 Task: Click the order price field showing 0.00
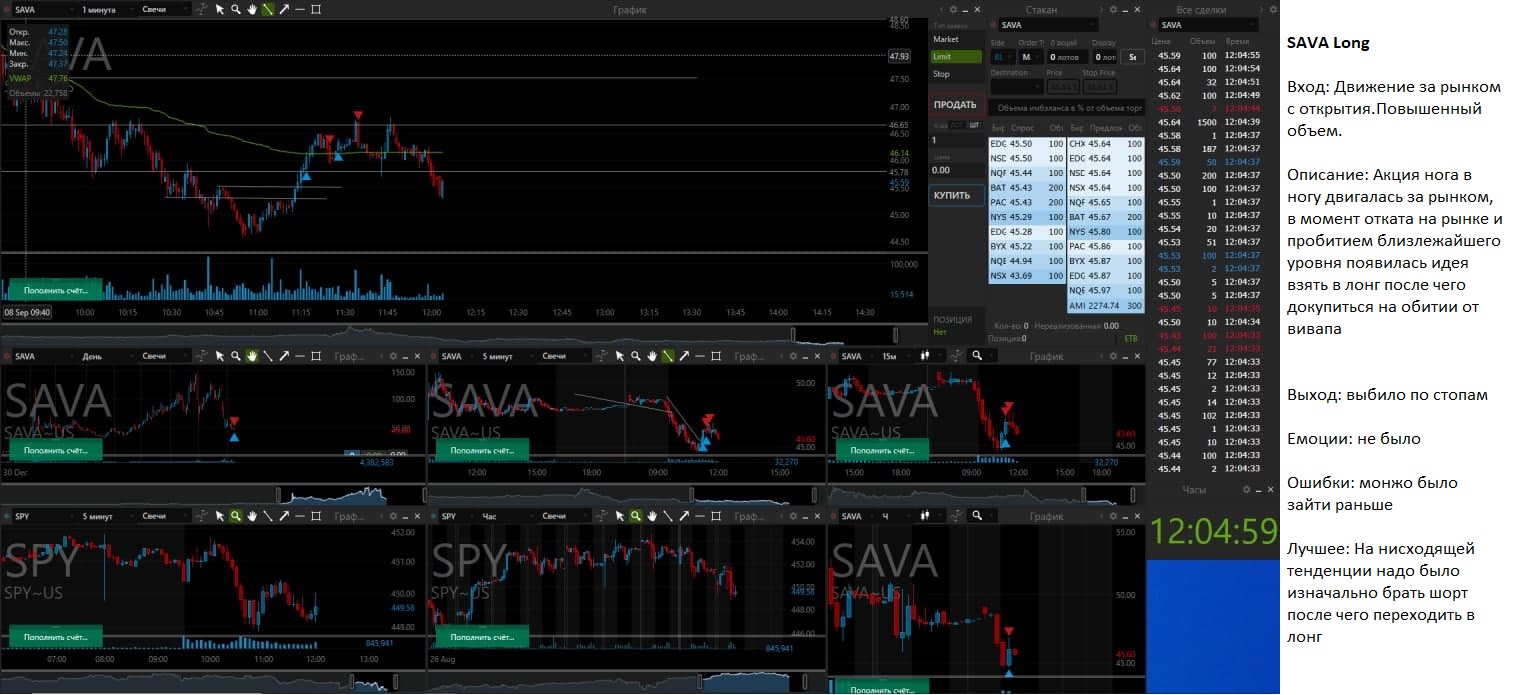click(956, 170)
